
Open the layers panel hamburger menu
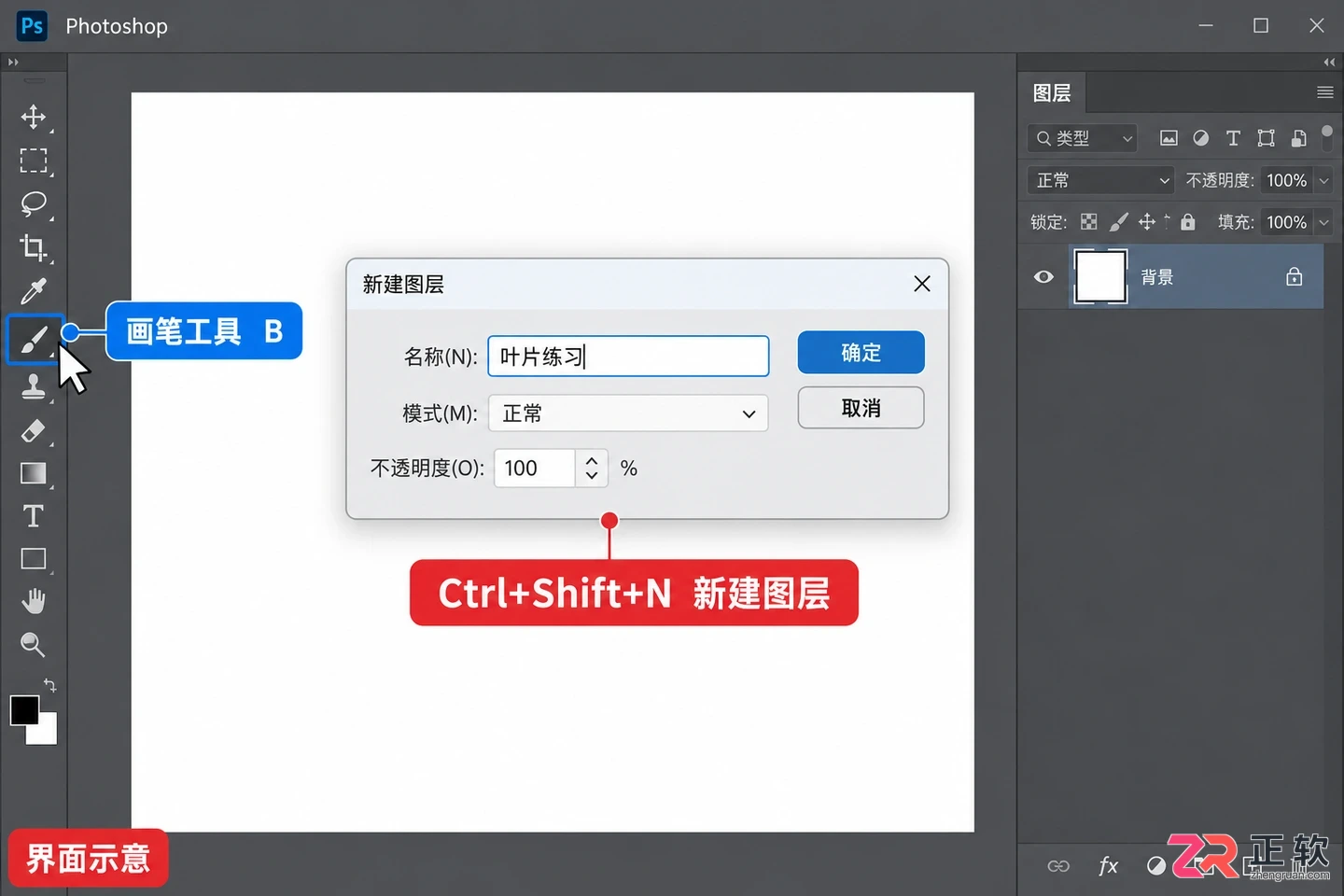pyautogui.click(x=1324, y=92)
